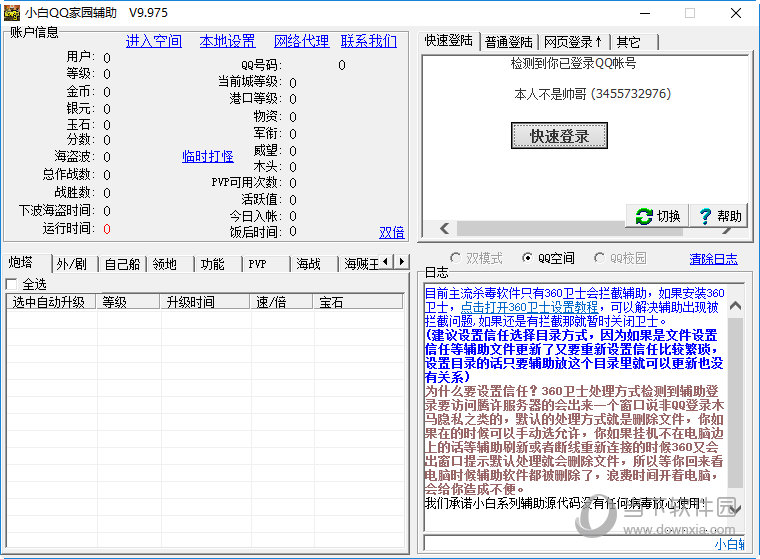Open the 普通登陆 tab
Viewport: 760px width, 559px height.
(x=509, y=43)
